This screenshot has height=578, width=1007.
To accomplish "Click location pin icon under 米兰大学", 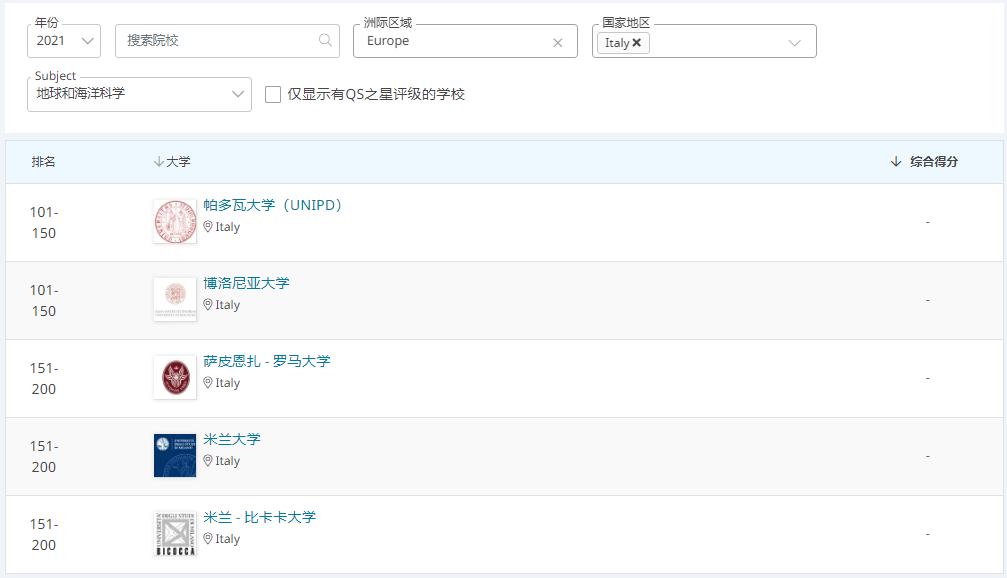I will (208, 460).
